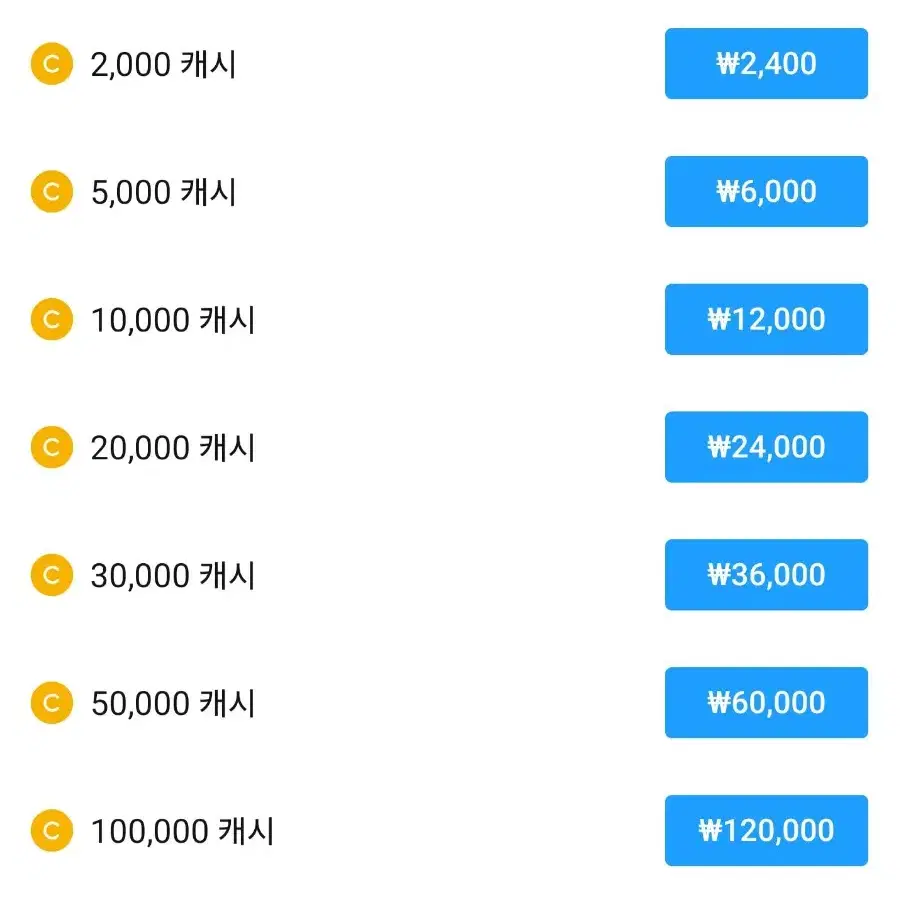Purchase the pack priced ₩12,000
Image resolution: width=906 pixels, height=906 pixels.
(766, 319)
